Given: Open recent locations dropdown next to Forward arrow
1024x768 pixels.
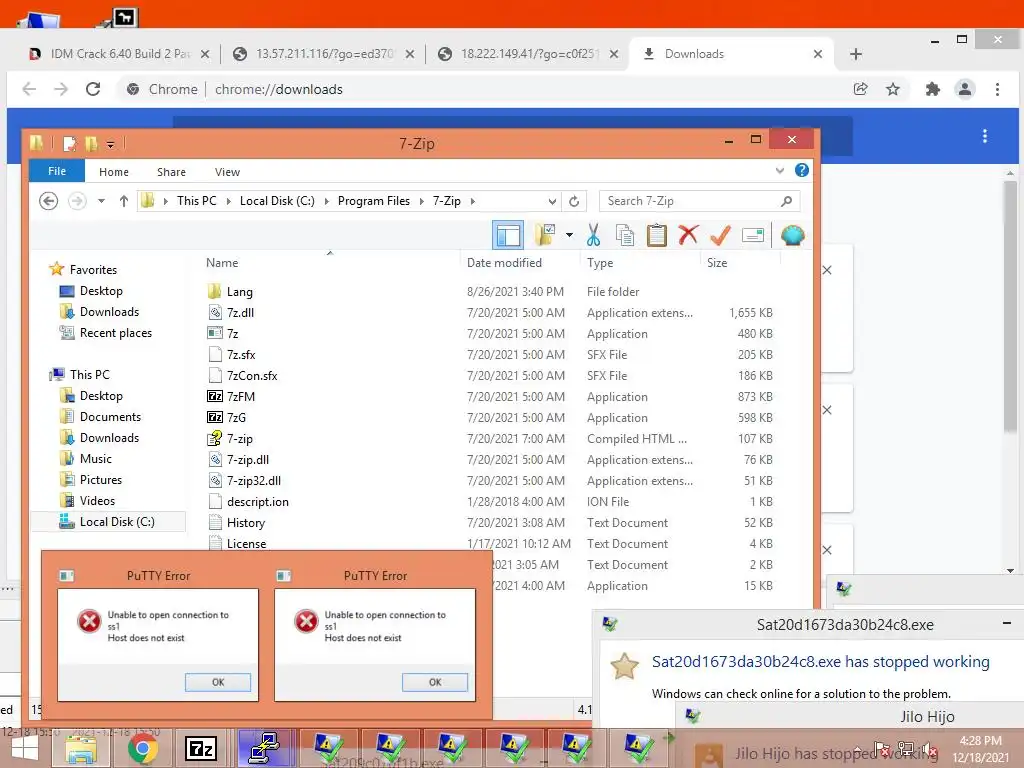Looking at the screenshot, I should click(101, 201).
